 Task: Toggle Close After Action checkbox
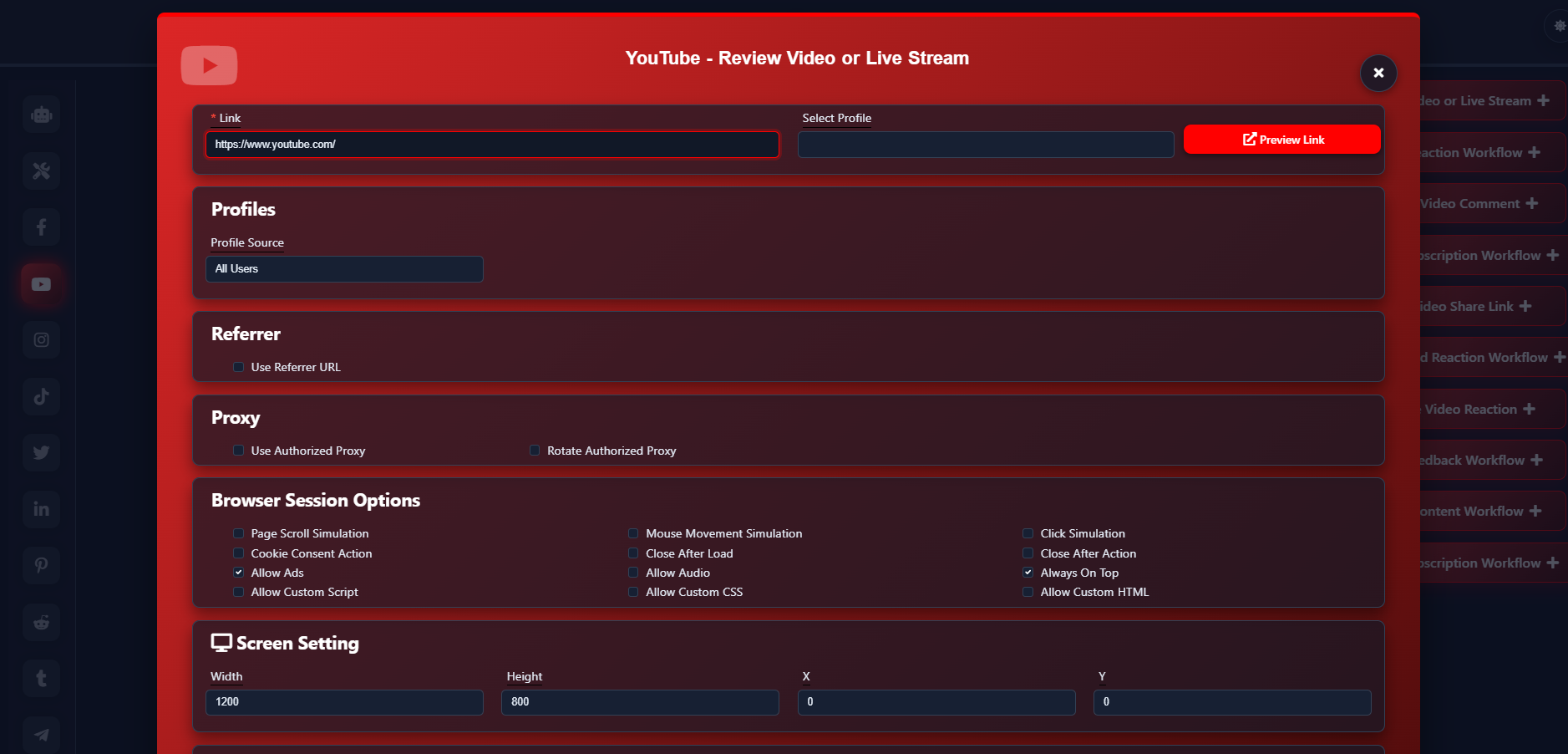pyautogui.click(x=1028, y=553)
